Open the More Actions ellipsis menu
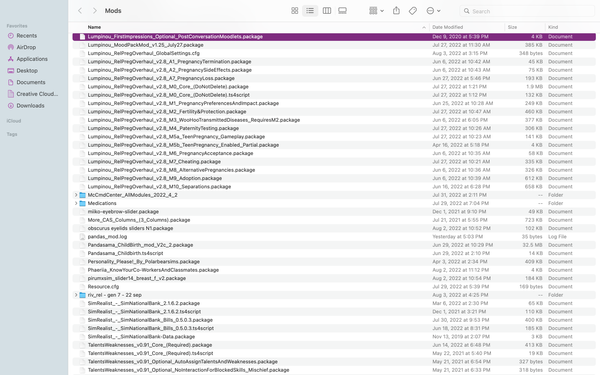 433,11
